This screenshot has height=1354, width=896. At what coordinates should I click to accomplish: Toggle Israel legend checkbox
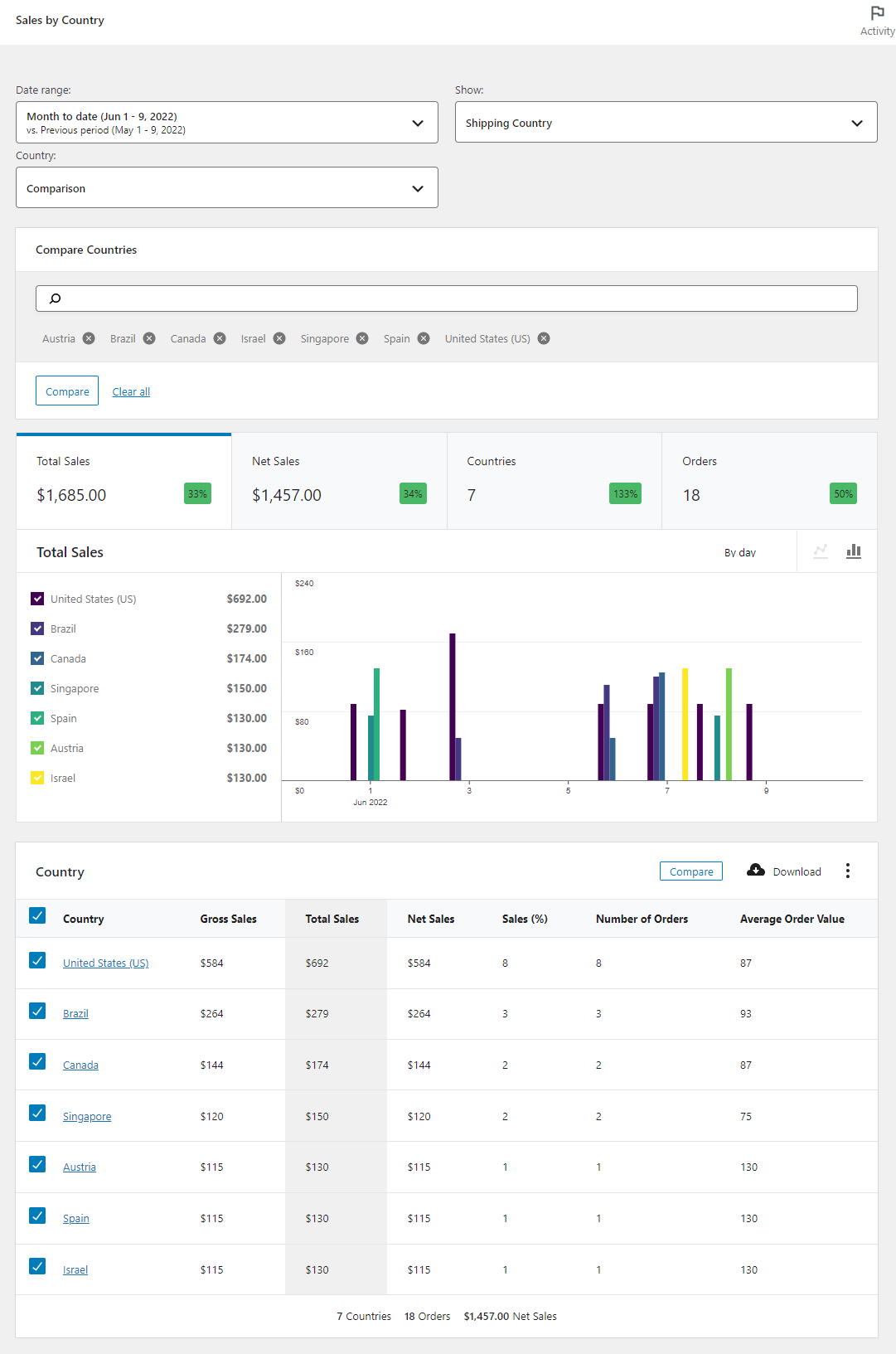coord(37,778)
